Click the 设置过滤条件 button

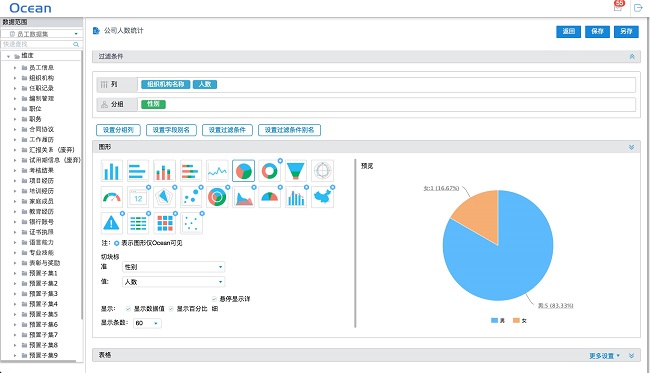click(x=227, y=130)
